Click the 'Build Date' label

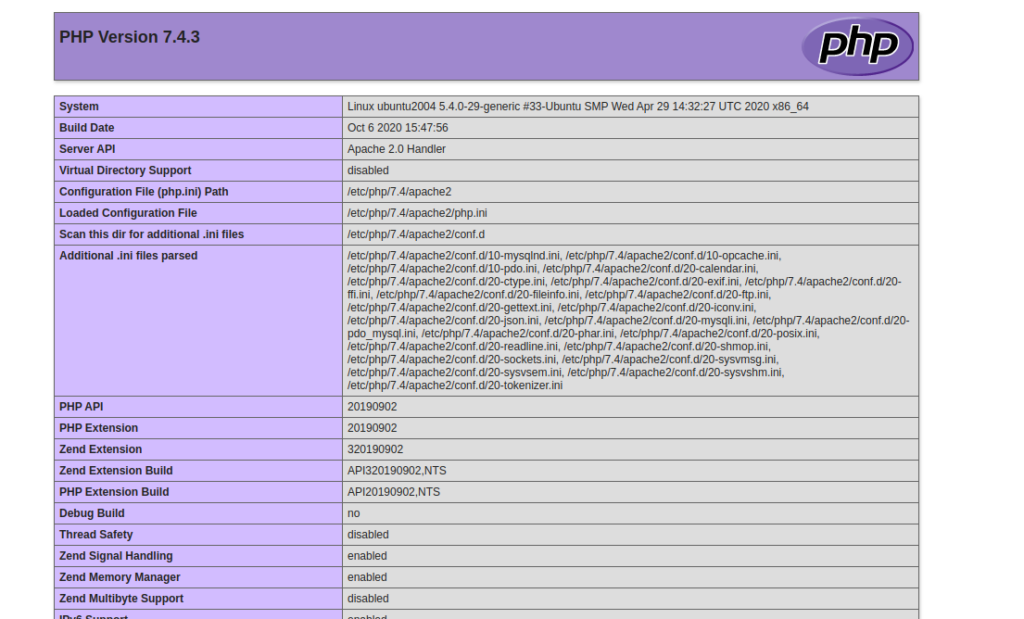[x=87, y=128]
